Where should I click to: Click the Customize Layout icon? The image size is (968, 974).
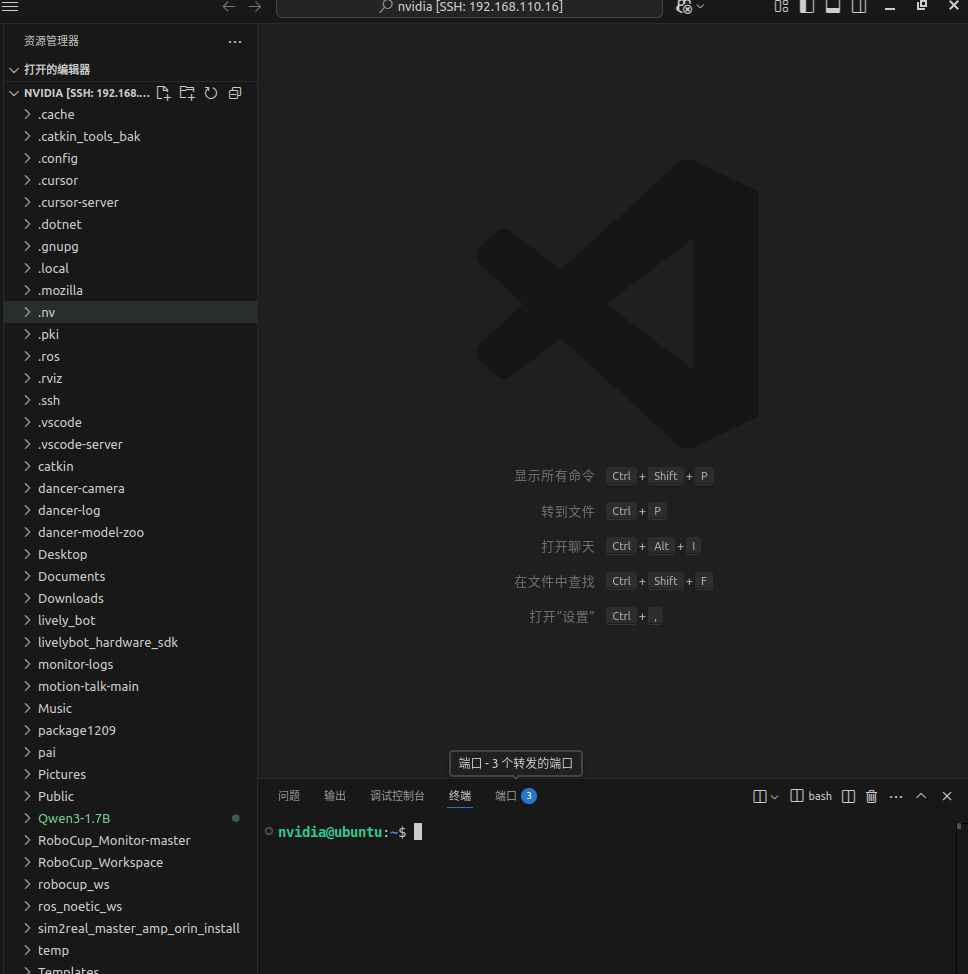[x=781, y=7]
